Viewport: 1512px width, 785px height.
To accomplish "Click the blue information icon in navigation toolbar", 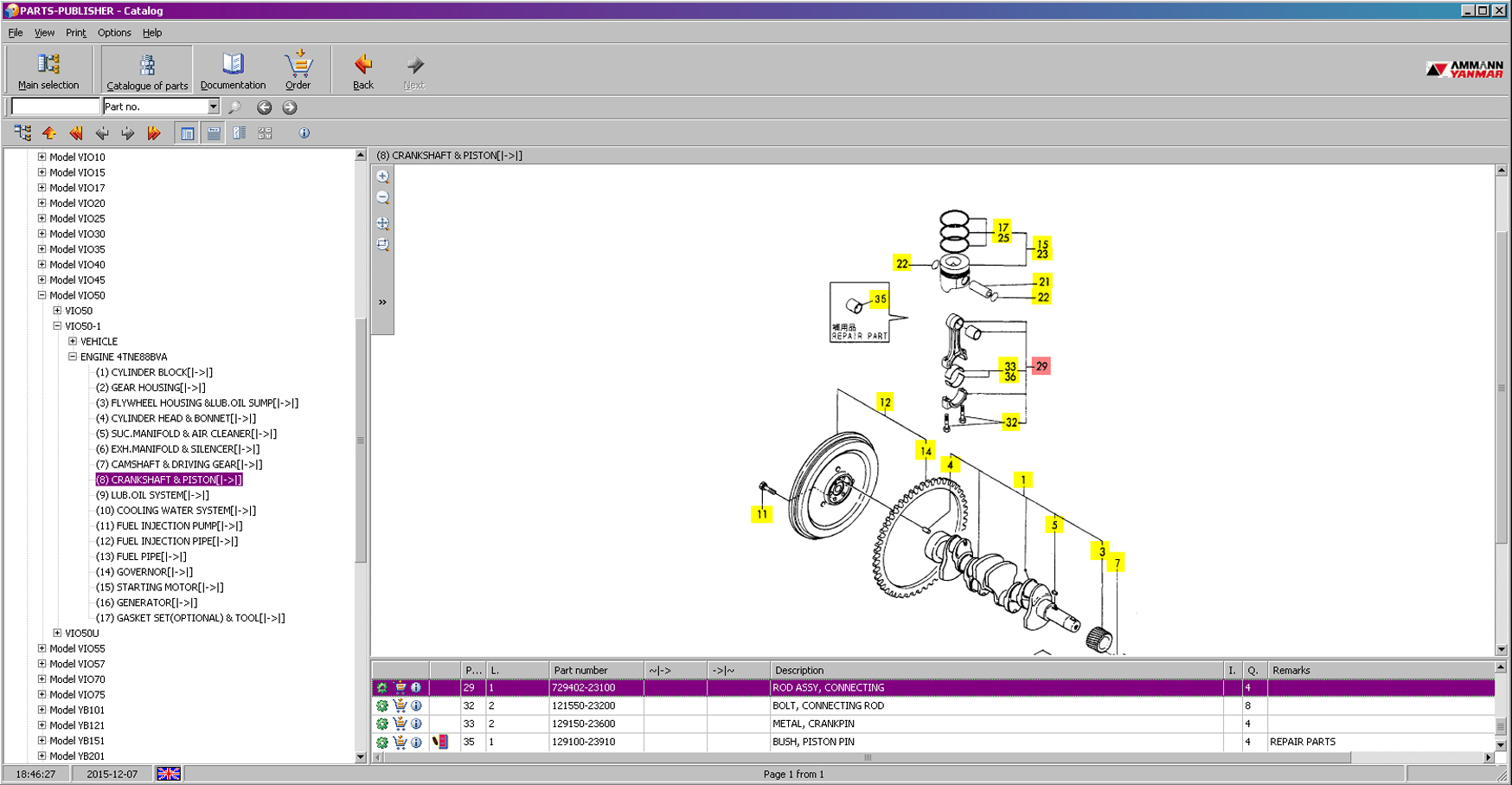I will tap(304, 133).
